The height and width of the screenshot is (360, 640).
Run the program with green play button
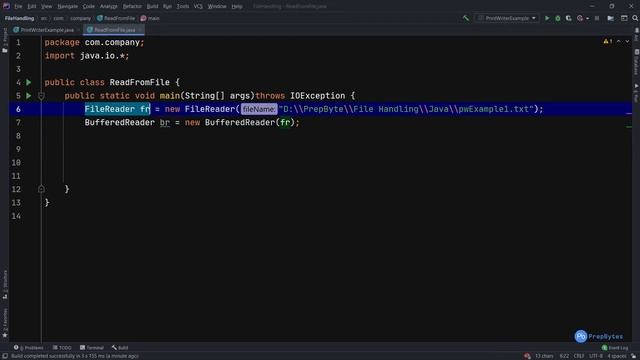coord(547,18)
